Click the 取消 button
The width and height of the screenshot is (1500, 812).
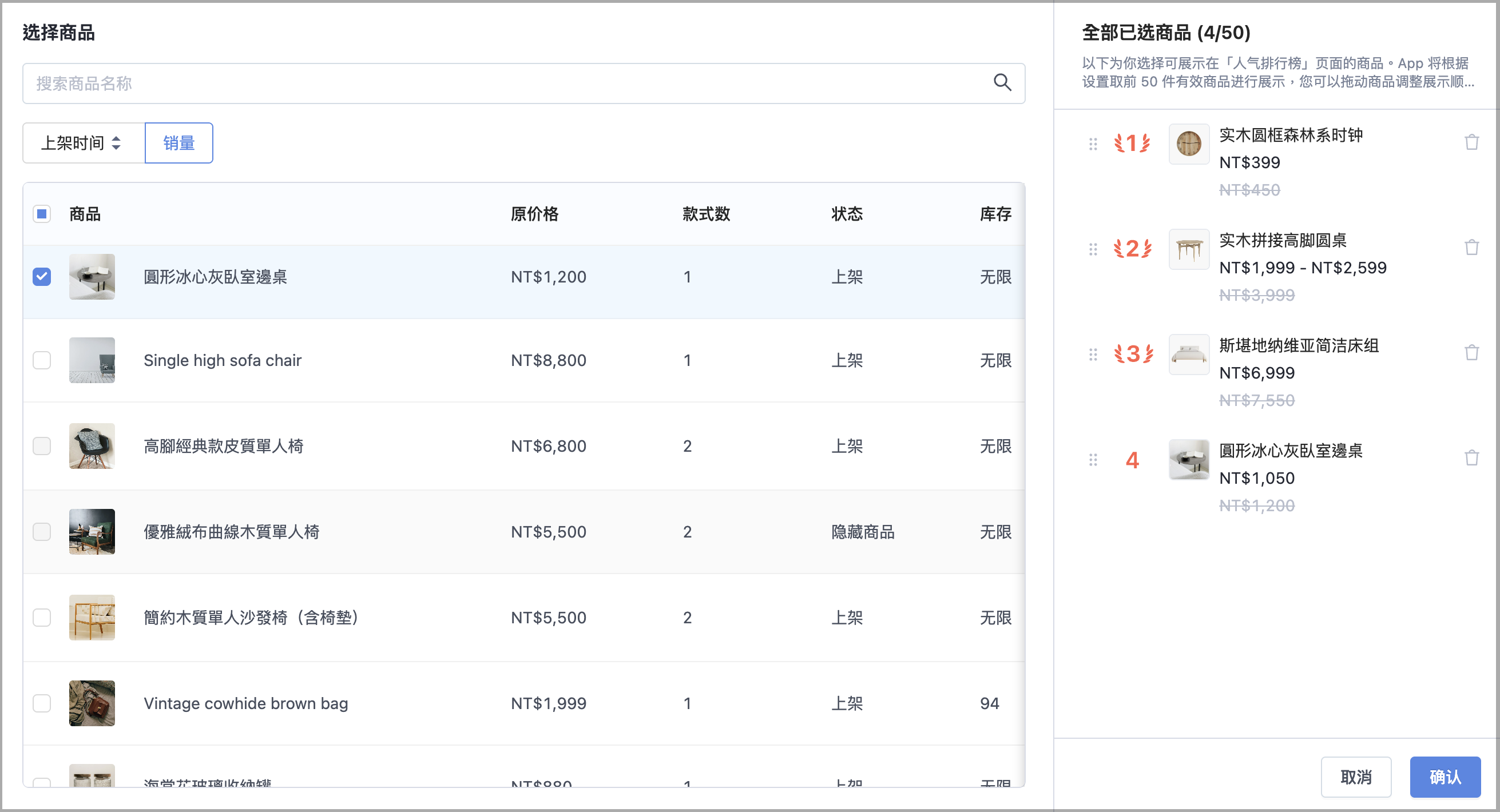pos(1356,777)
